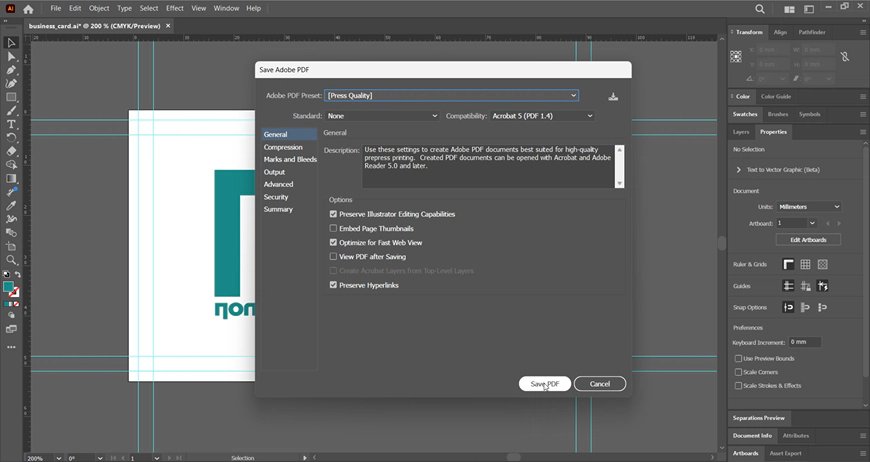Click the description box scroll-down arrow
This screenshot has width=870, height=462.
(x=620, y=184)
